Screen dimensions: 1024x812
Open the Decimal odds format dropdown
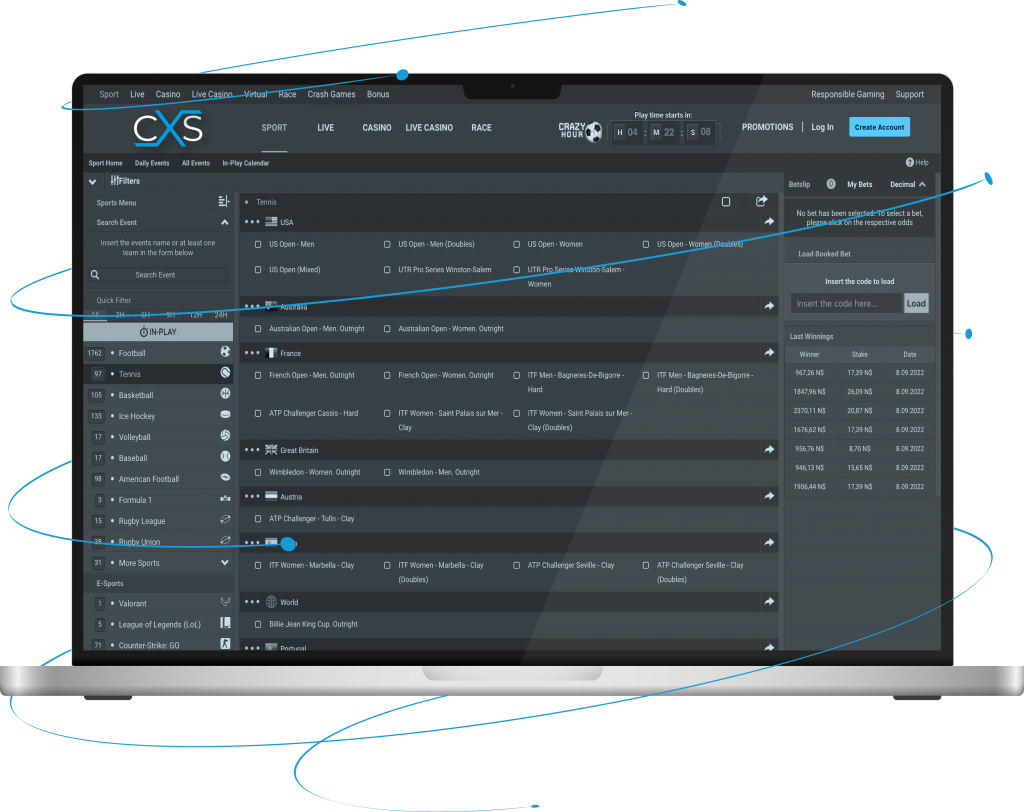(907, 184)
